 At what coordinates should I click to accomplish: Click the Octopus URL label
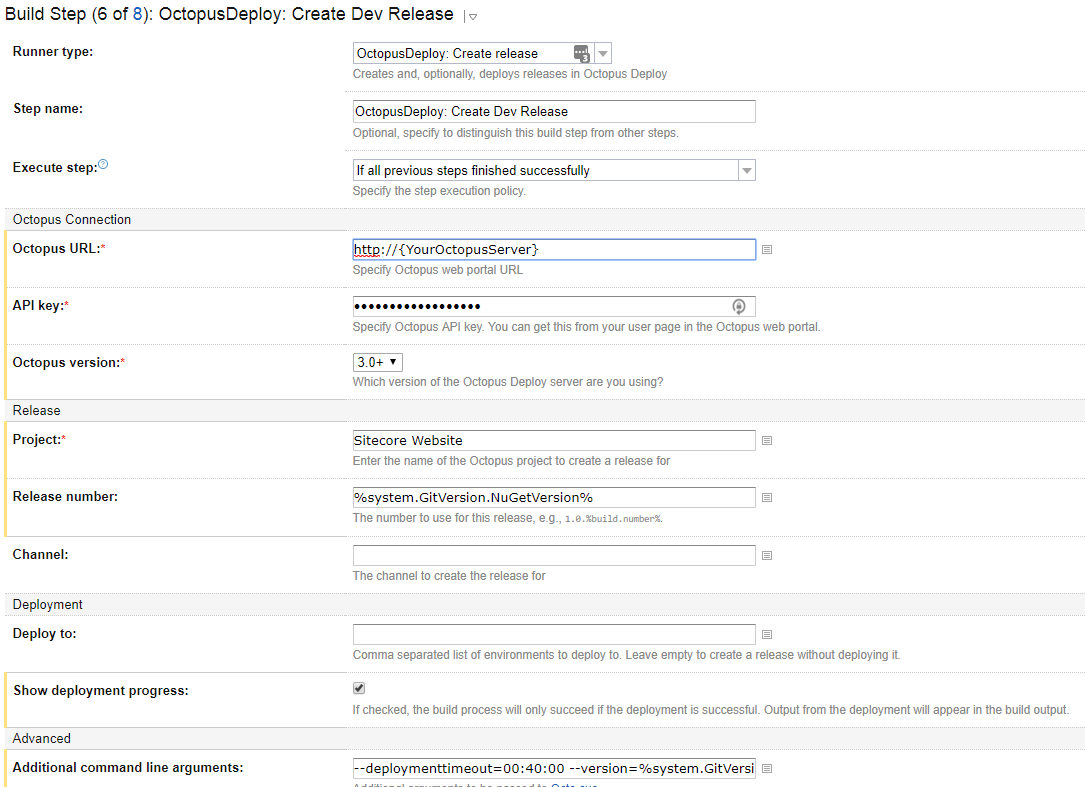click(x=59, y=248)
